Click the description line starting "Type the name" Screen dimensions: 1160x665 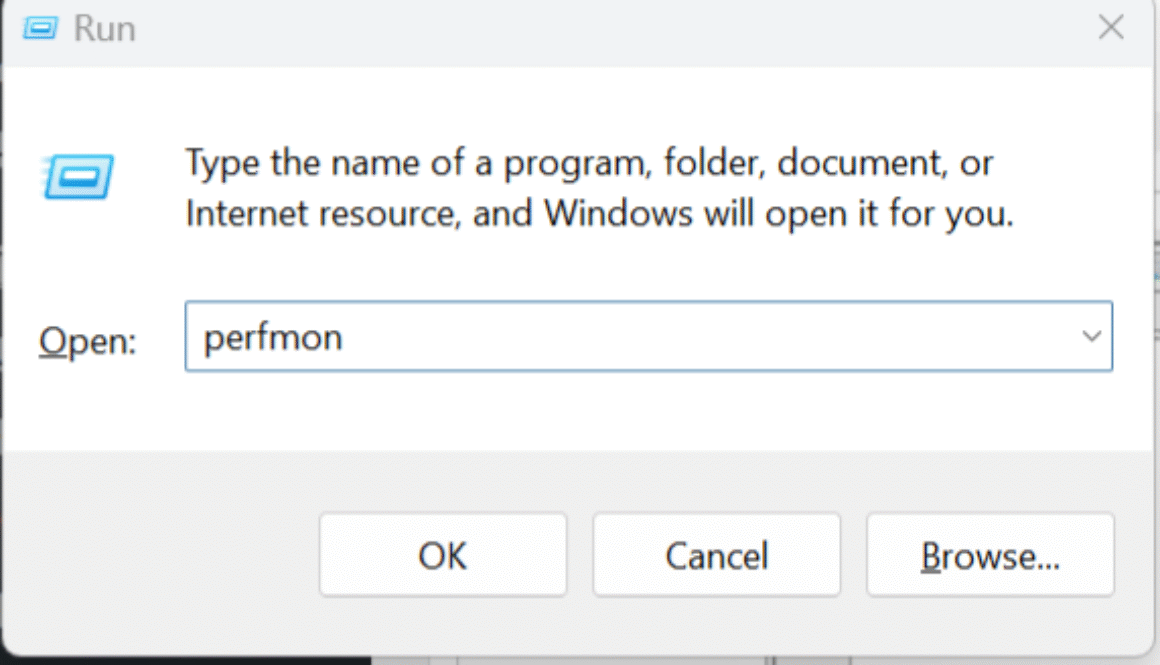coord(590,162)
